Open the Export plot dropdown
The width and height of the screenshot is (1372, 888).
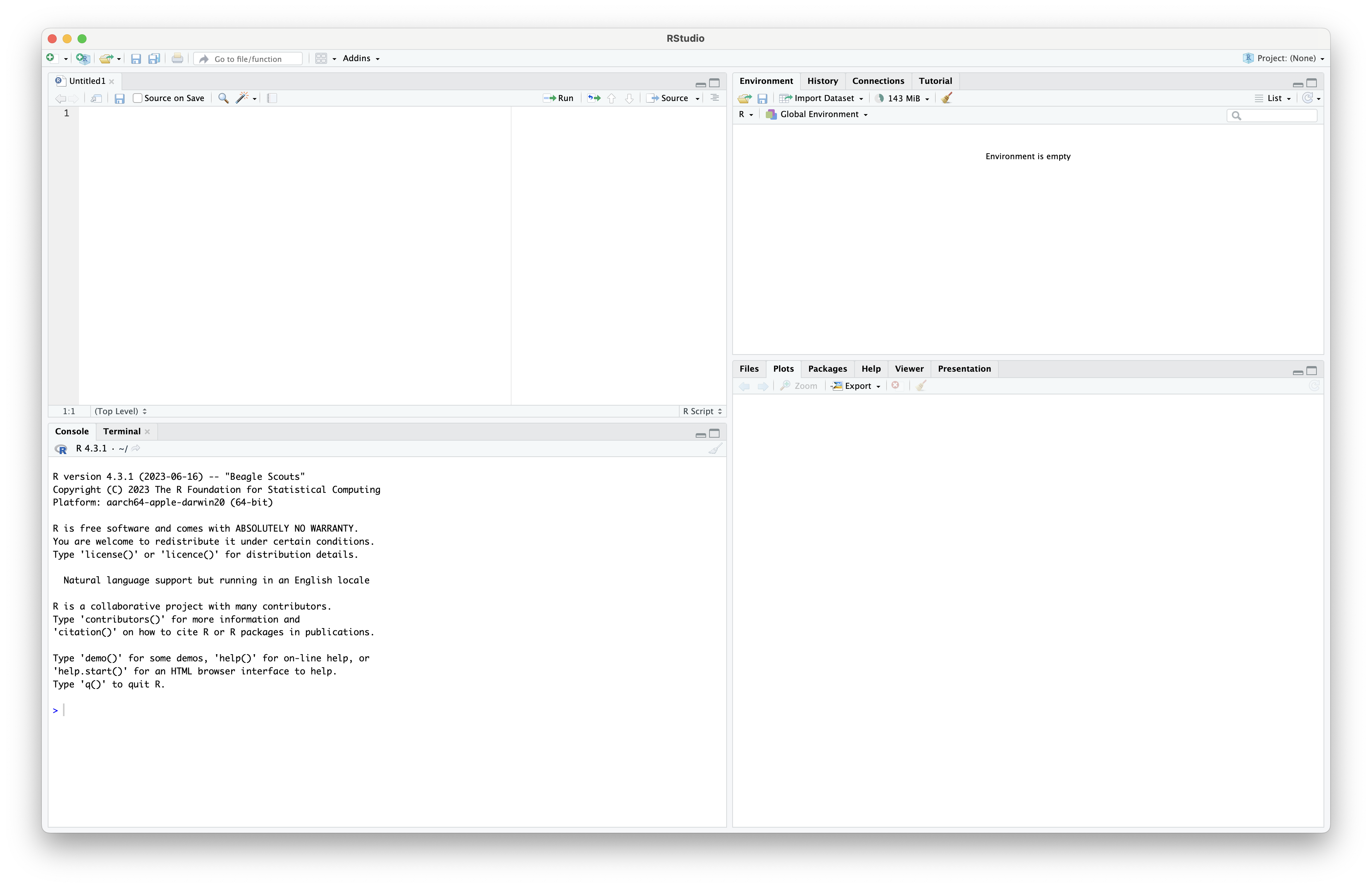(x=856, y=386)
